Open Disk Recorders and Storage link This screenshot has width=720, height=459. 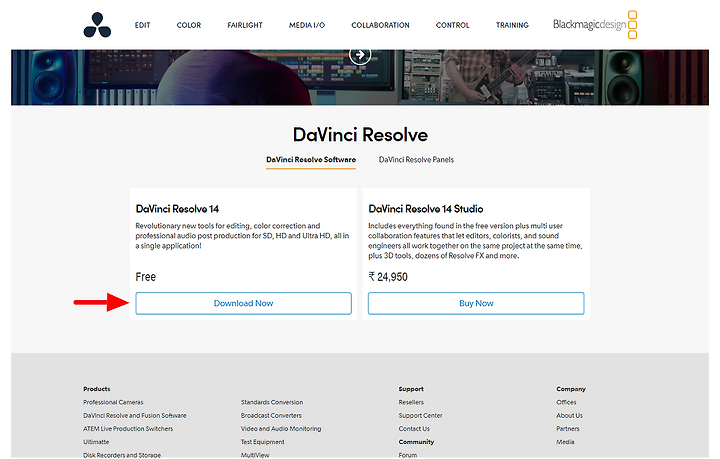pos(122,455)
